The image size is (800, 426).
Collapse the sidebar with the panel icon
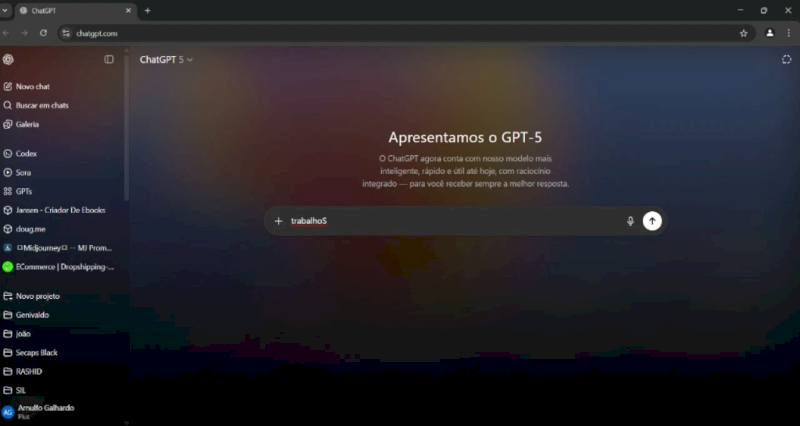[109, 60]
